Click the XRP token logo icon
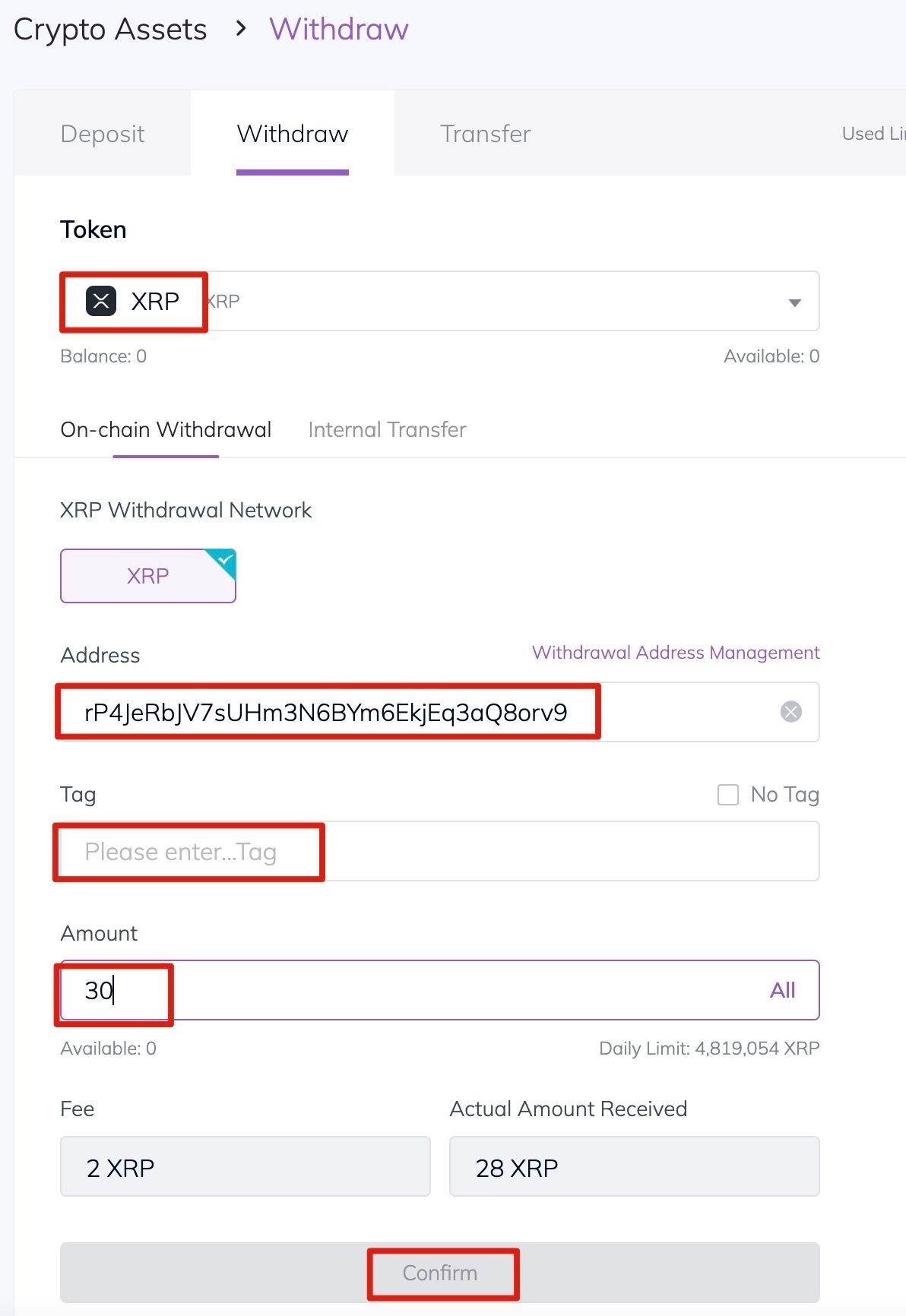Viewport: 906px width, 1316px height. click(x=101, y=301)
